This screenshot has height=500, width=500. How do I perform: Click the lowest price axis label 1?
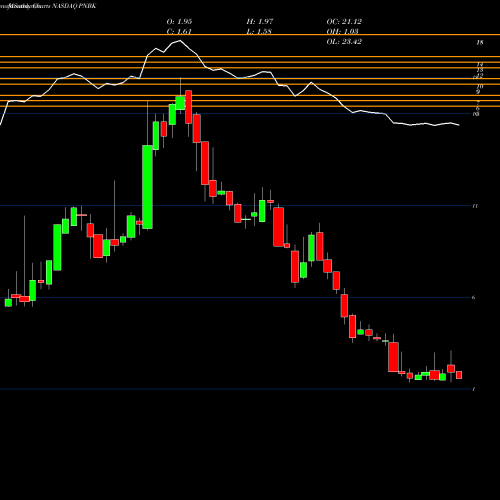tap(474, 389)
